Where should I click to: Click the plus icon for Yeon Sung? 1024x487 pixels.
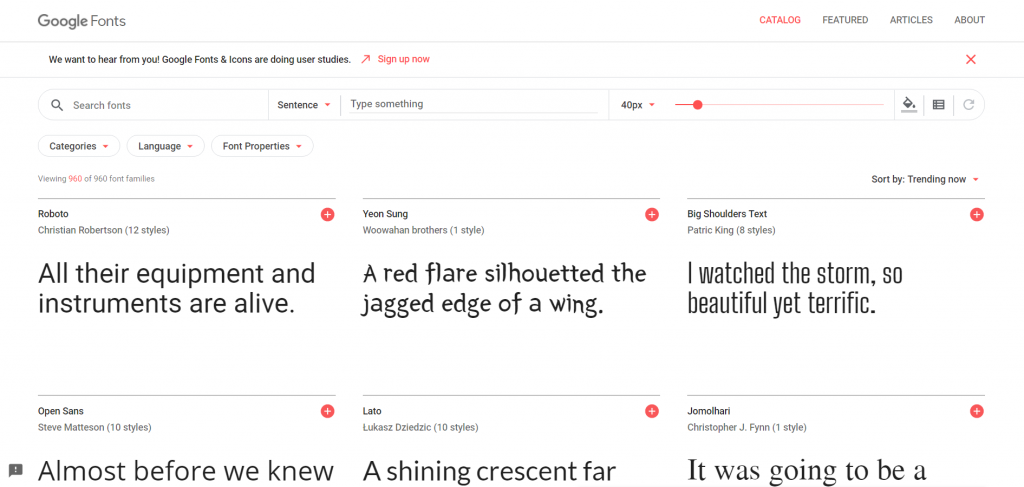tap(652, 215)
